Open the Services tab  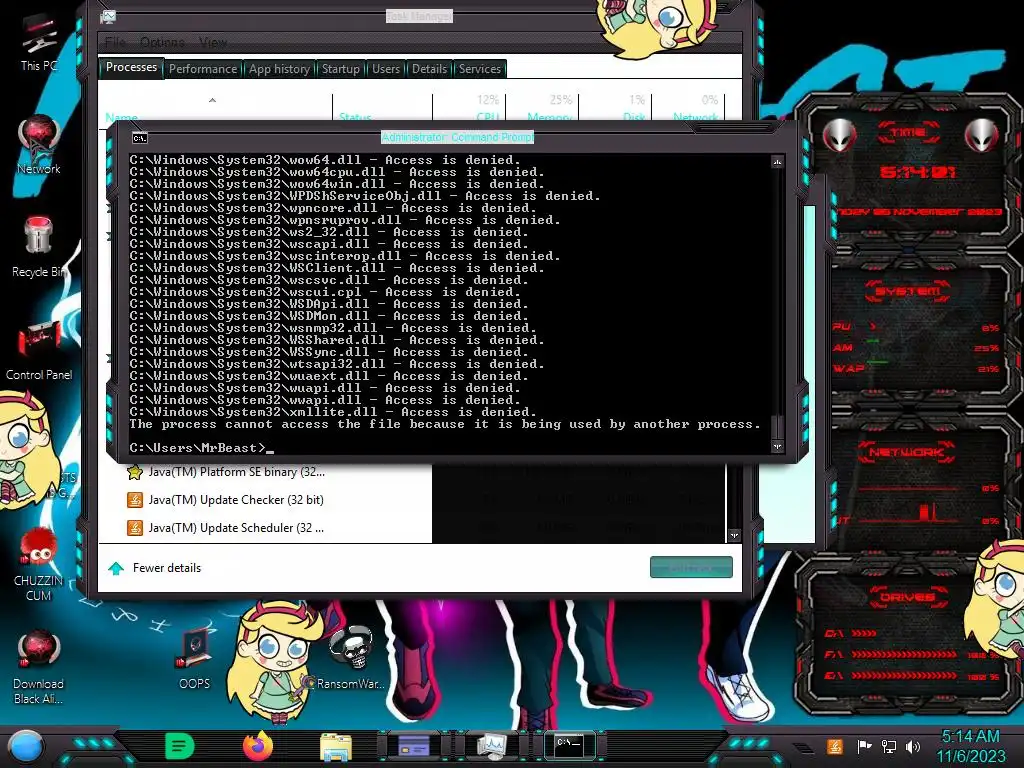[x=480, y=69]
